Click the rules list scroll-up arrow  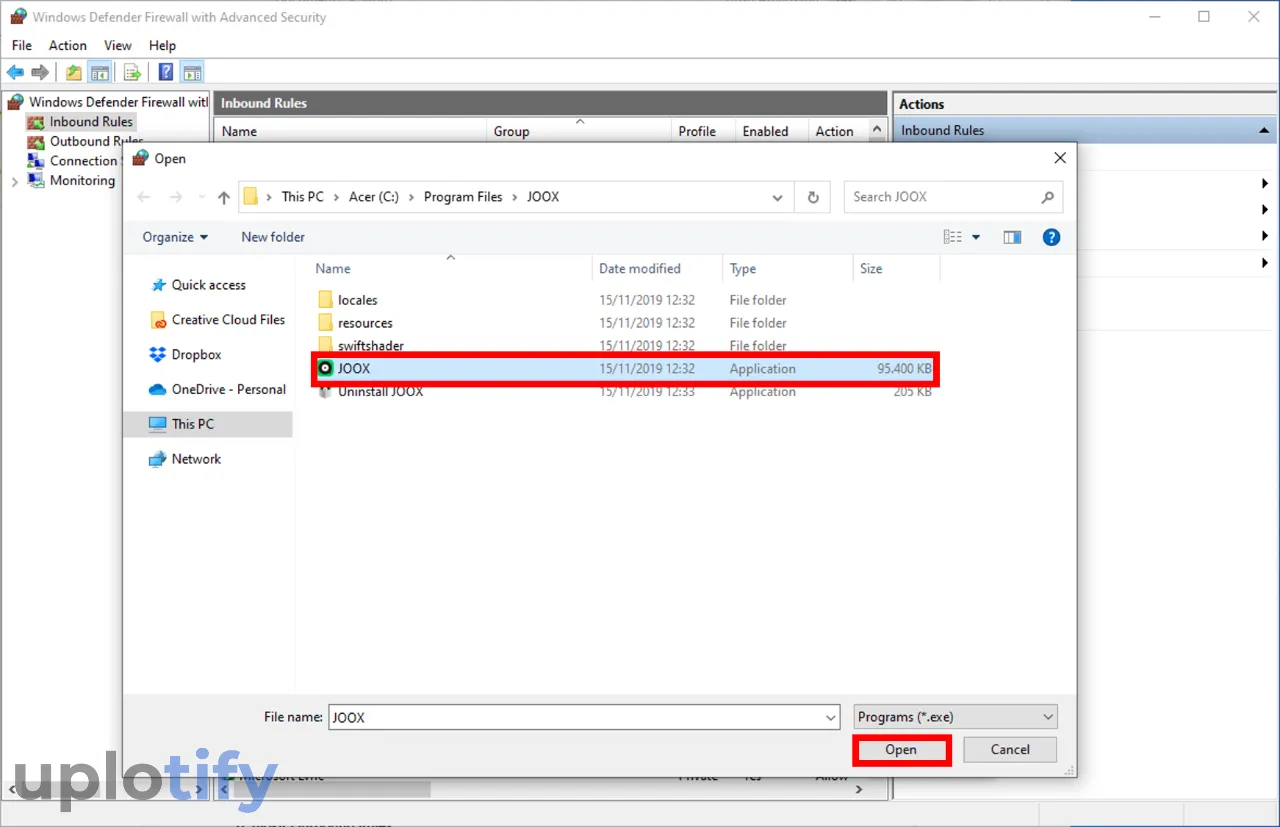pyautogui.click(x=878, y=131)
